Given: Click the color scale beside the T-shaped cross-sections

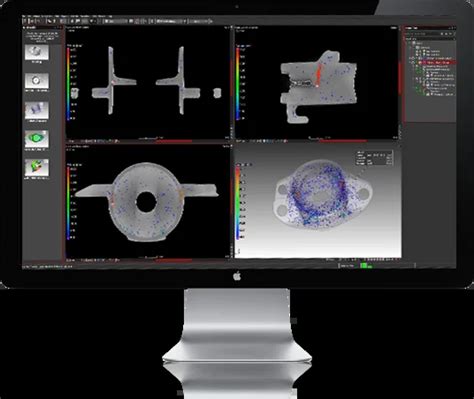Looking at the screenshot, I should [69, 83].
